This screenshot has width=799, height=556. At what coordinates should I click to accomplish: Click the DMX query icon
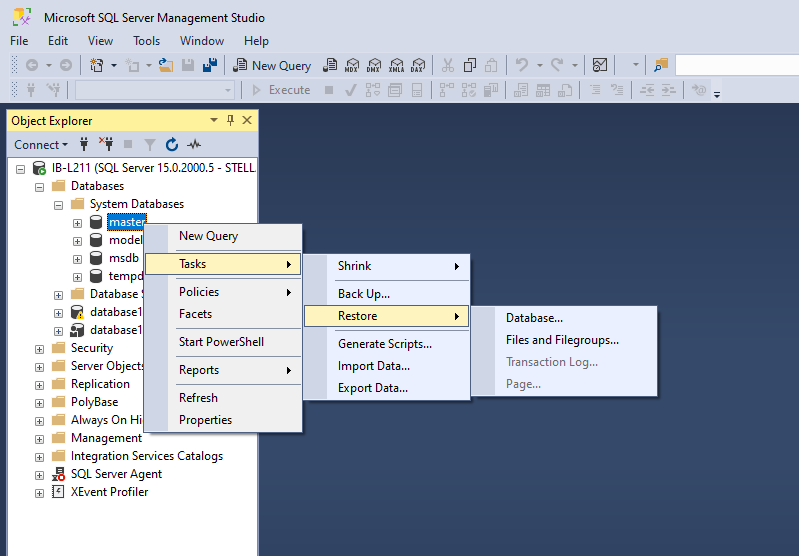tap(374, 65)
